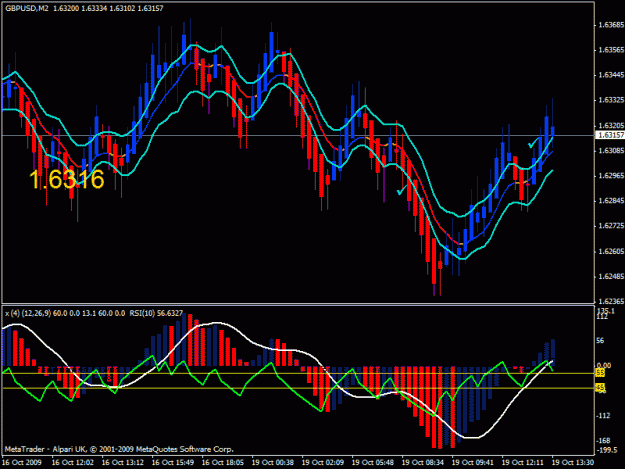625x469 pixels.
Task: Click the 1.63085 price scale value
Action: click(x=611, y=151)
